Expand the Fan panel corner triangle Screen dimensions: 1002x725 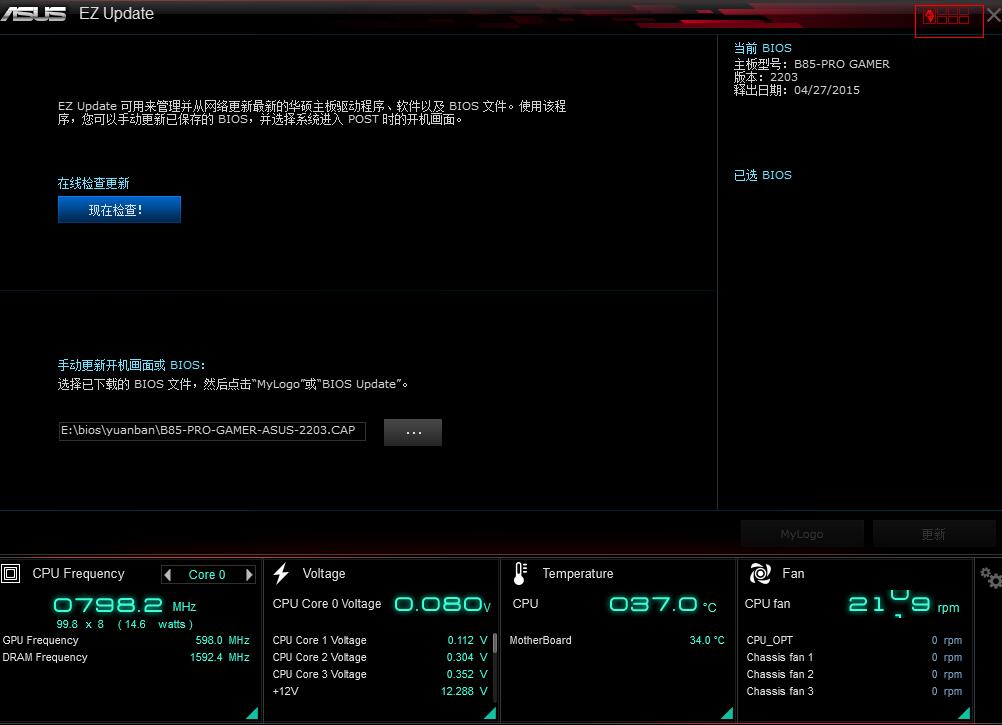coord(964,713)
